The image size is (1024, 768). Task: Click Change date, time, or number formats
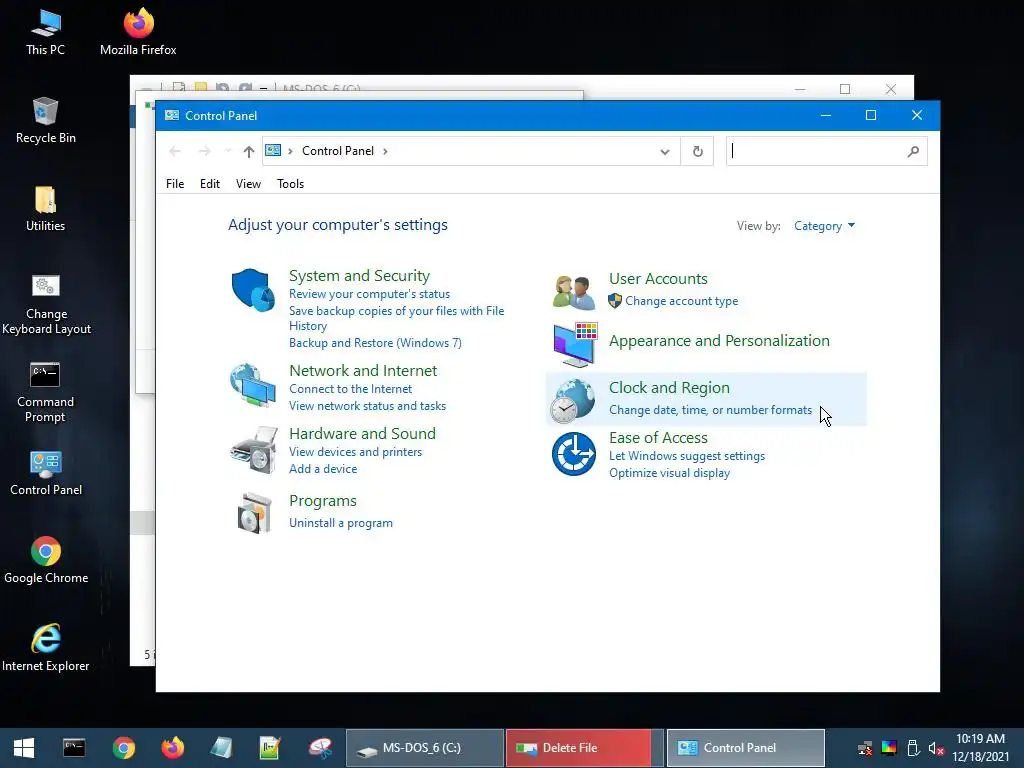coord(711,410)
